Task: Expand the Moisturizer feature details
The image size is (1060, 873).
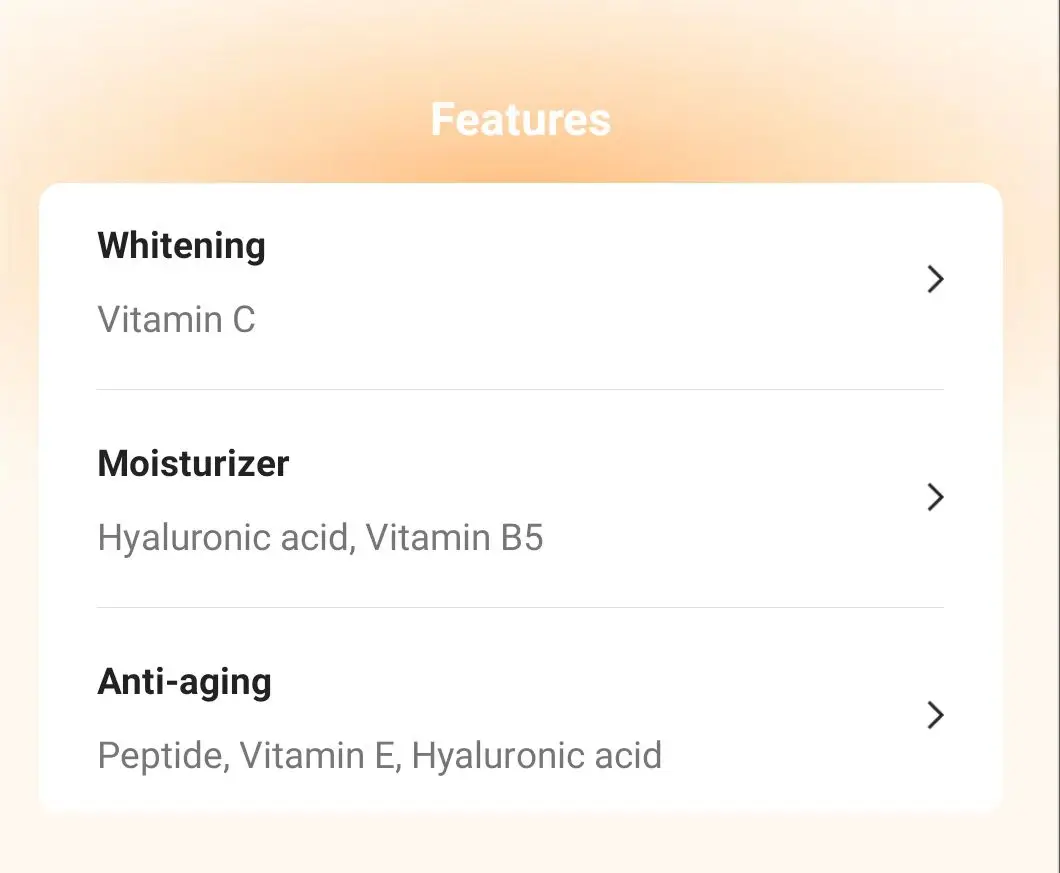Action: pyautogui.click(x=520, y=500)
